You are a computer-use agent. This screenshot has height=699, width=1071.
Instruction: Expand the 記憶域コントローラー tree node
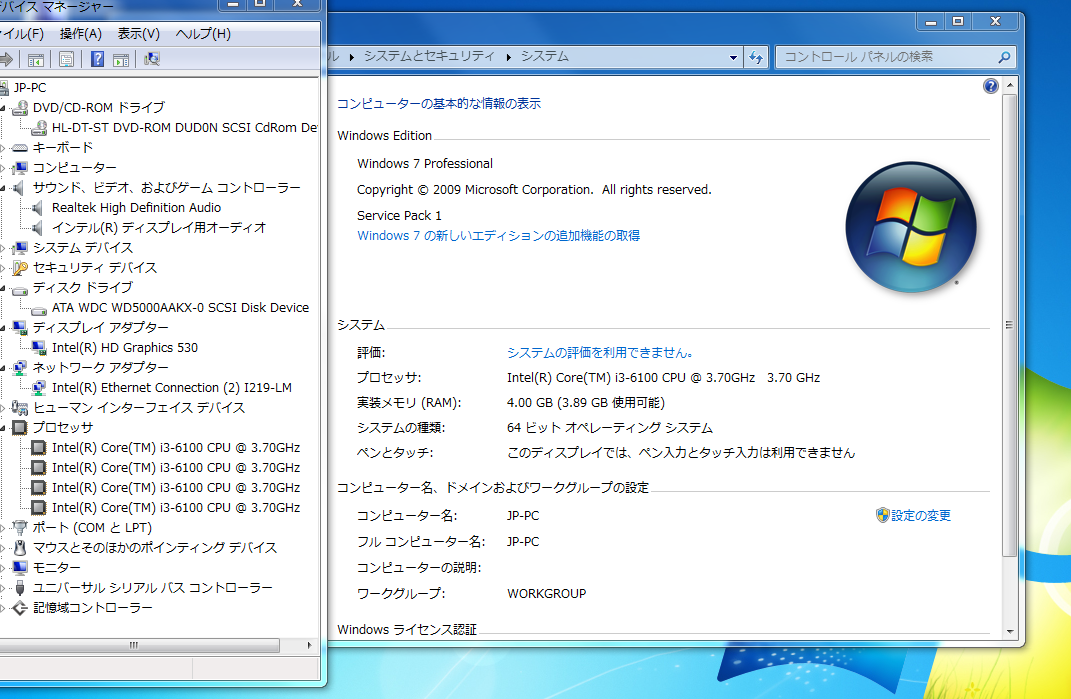(3, 608)
